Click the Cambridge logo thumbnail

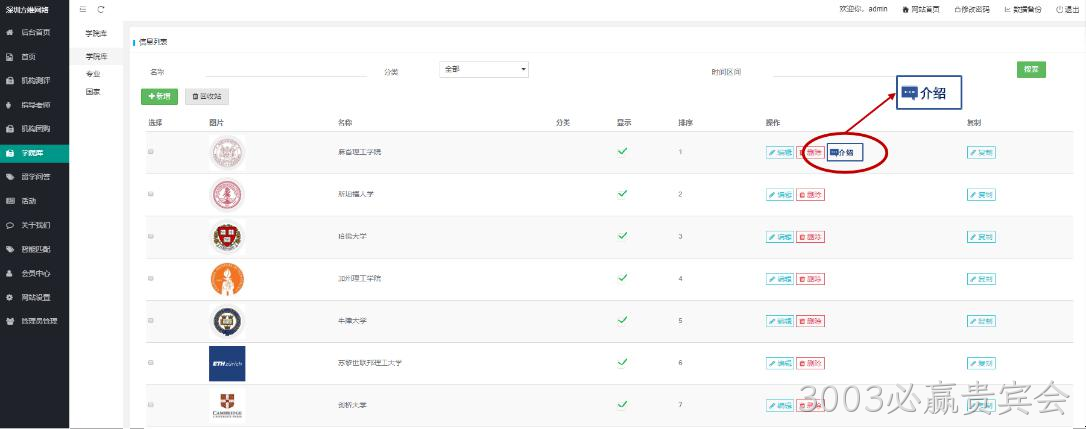227,405
